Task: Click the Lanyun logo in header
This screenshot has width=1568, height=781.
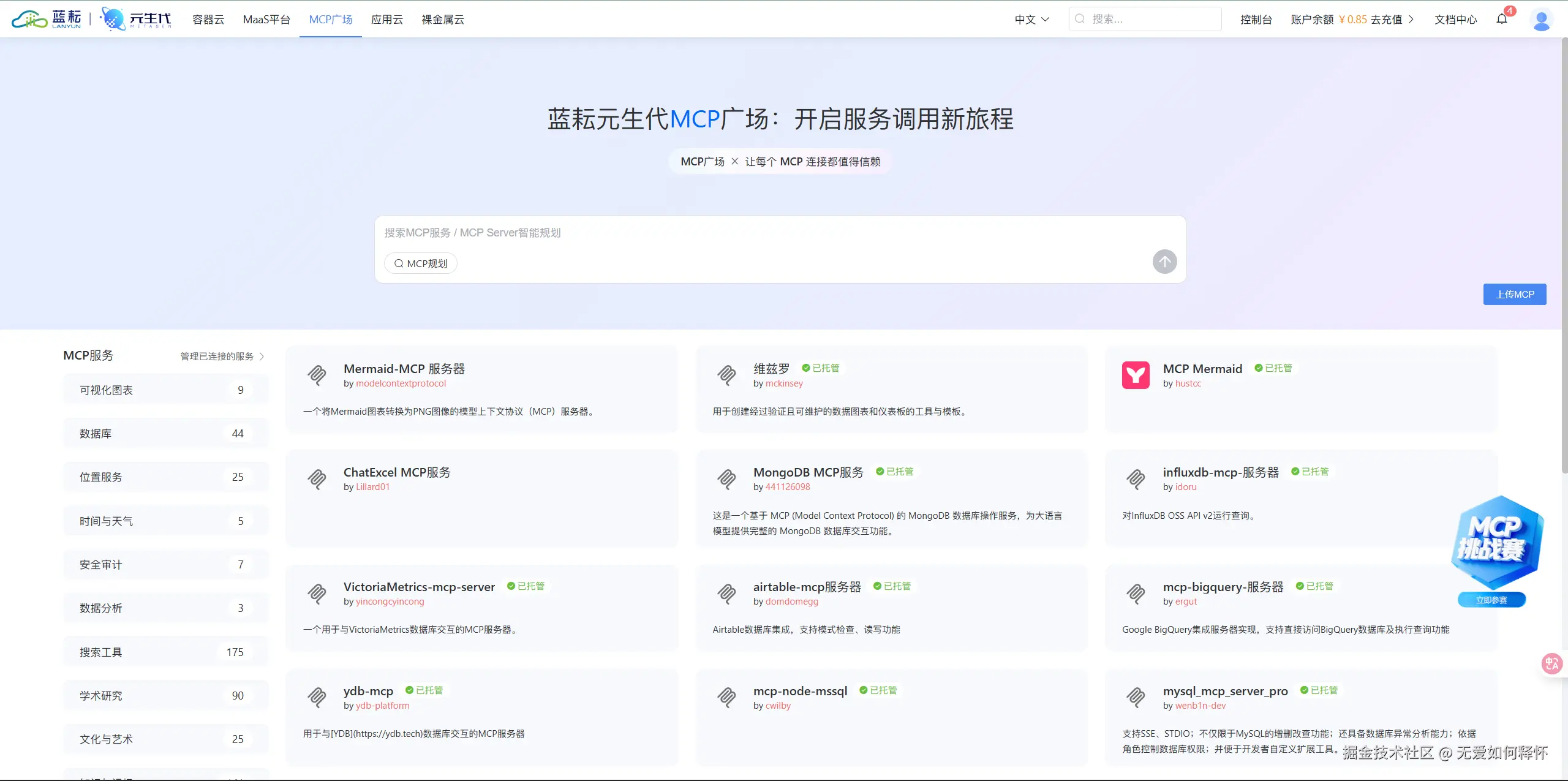Action: point(47,19)
